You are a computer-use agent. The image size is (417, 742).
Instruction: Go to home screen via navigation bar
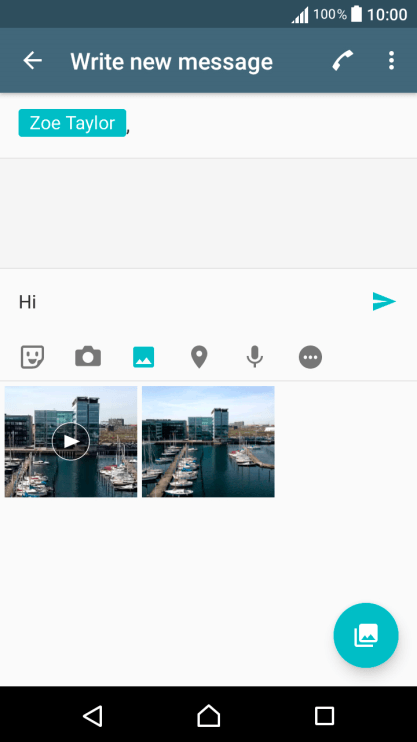209,716
